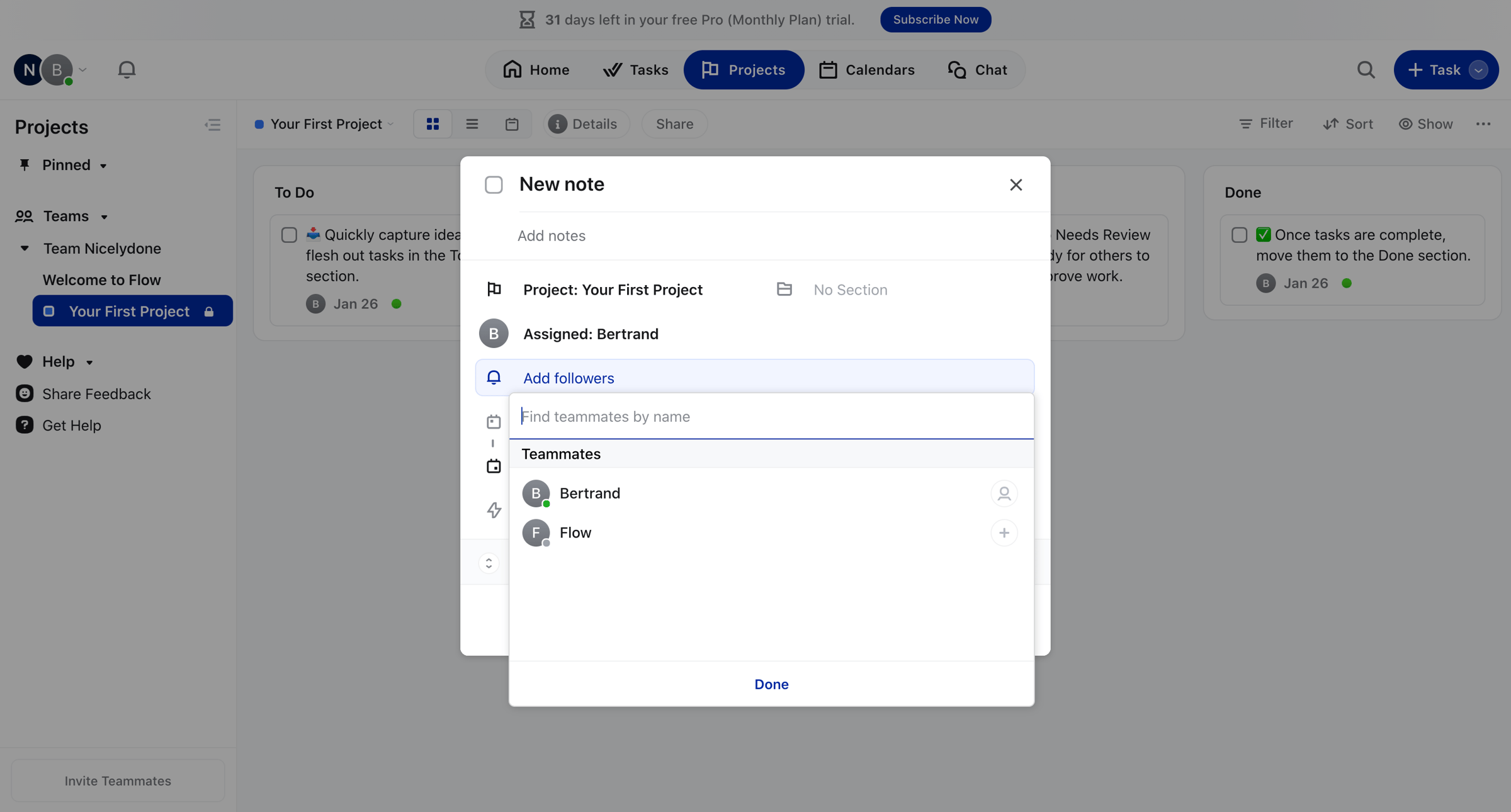Click the due date calendar icon
This screenshot has height=812, width=1511.
point(494,466)
